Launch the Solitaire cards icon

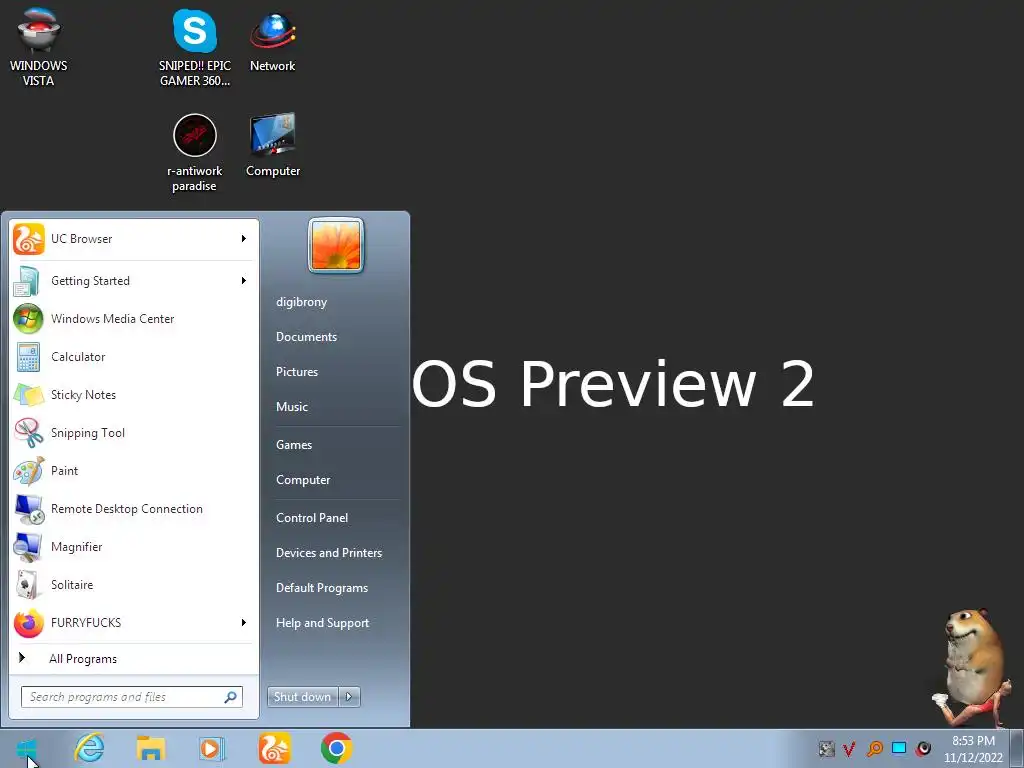point(29,584)
